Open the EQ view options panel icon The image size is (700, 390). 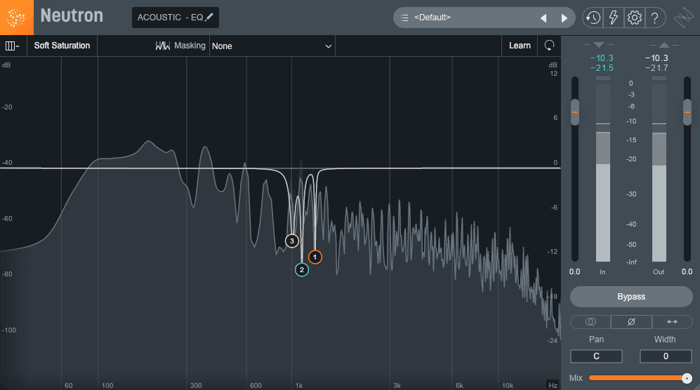tap(11, 46)
